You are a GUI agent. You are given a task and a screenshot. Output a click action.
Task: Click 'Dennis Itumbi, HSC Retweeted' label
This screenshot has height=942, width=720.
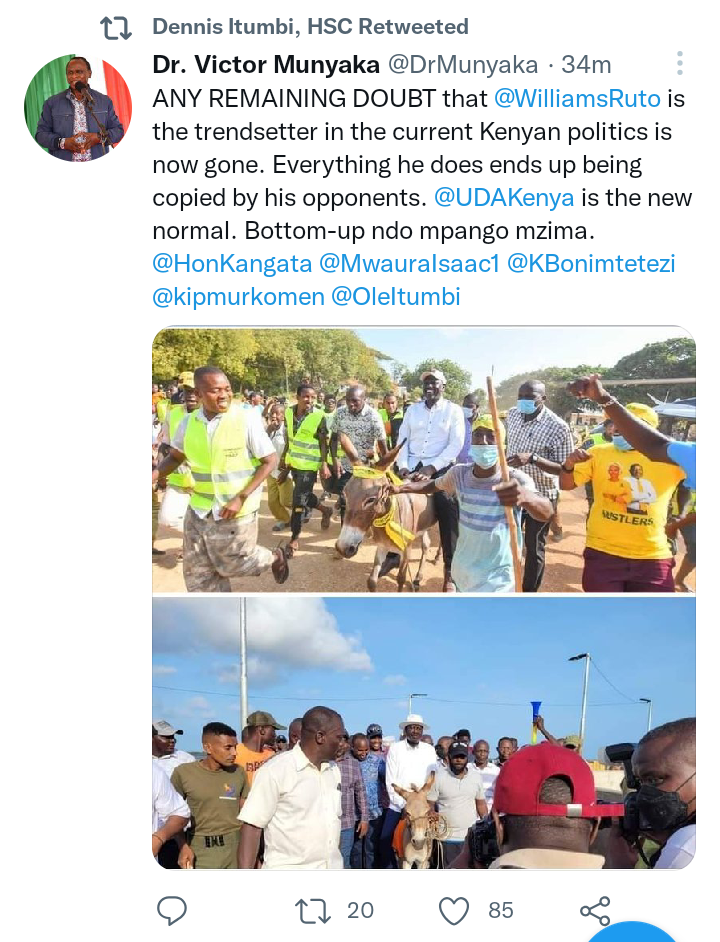[311, 26]
